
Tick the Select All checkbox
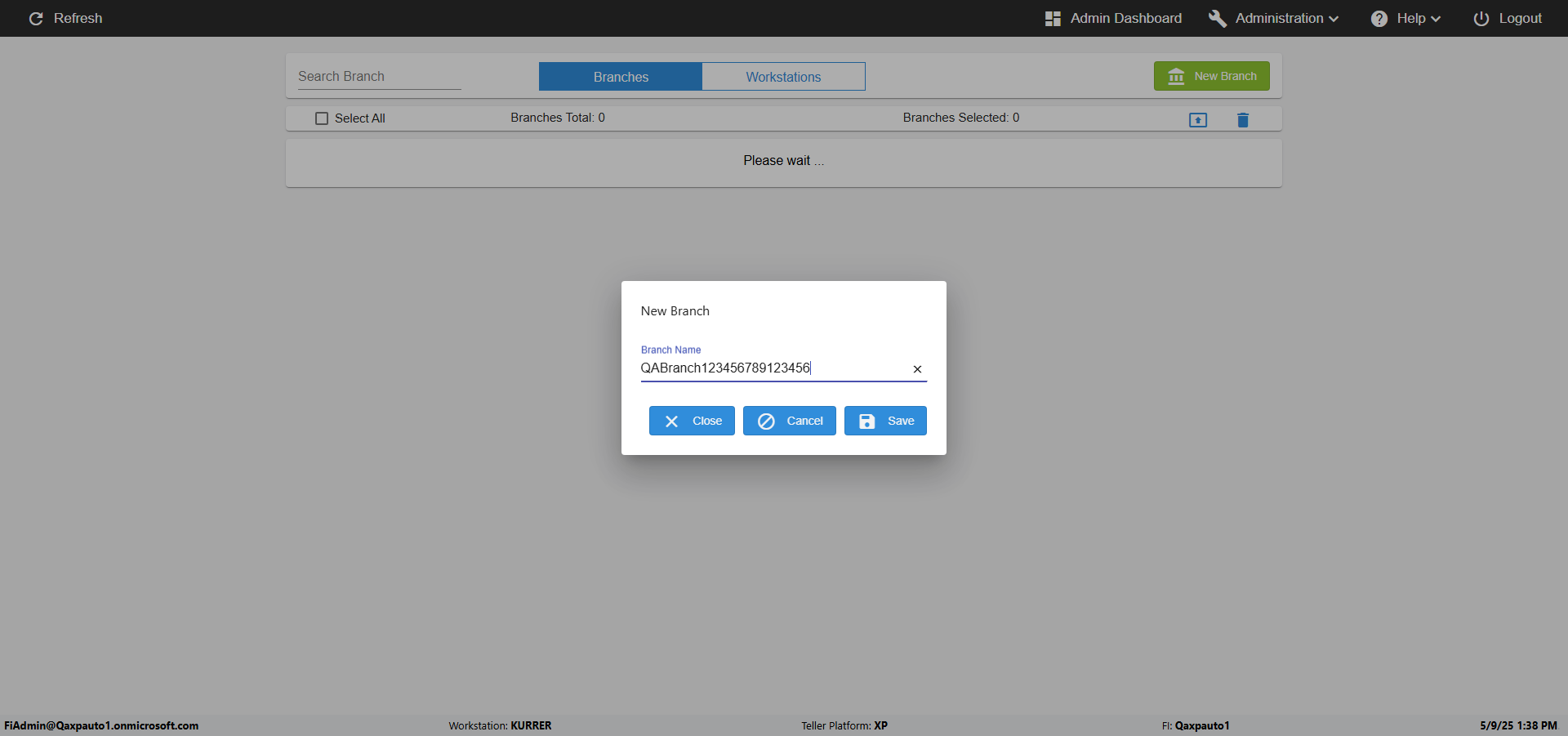click(322, 118)
